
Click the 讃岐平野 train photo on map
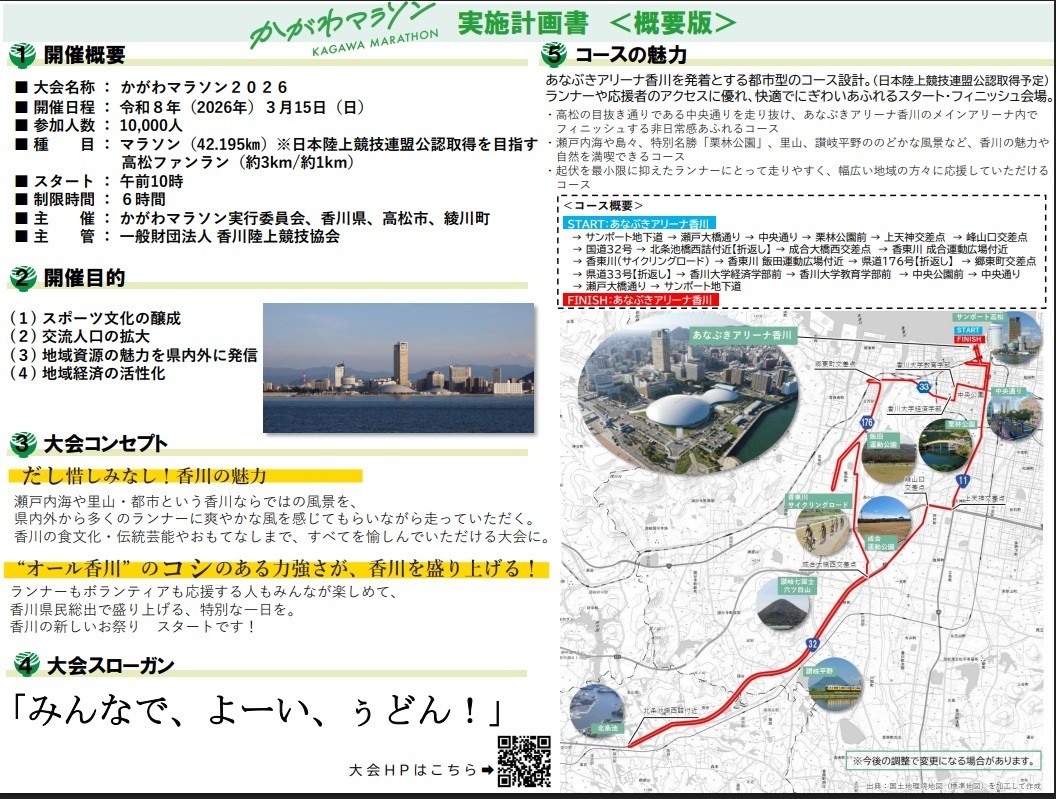coord(834,684)
